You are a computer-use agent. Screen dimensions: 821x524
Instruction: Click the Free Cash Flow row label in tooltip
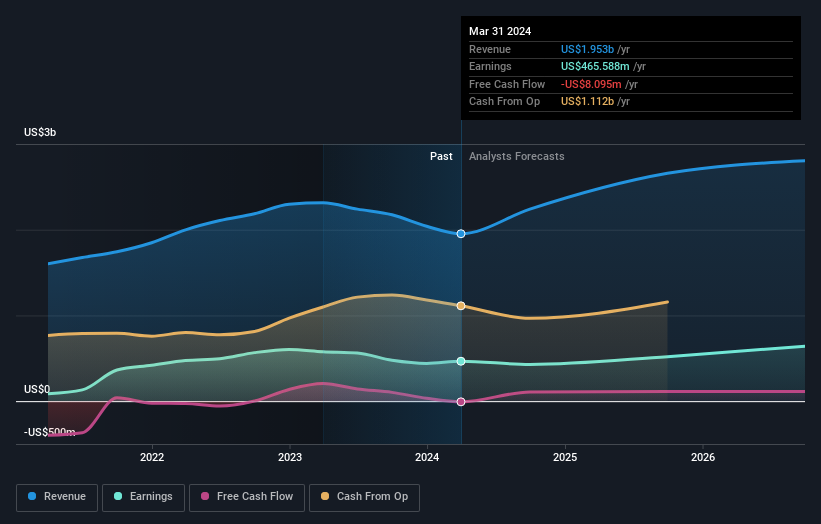pos(507,84)
